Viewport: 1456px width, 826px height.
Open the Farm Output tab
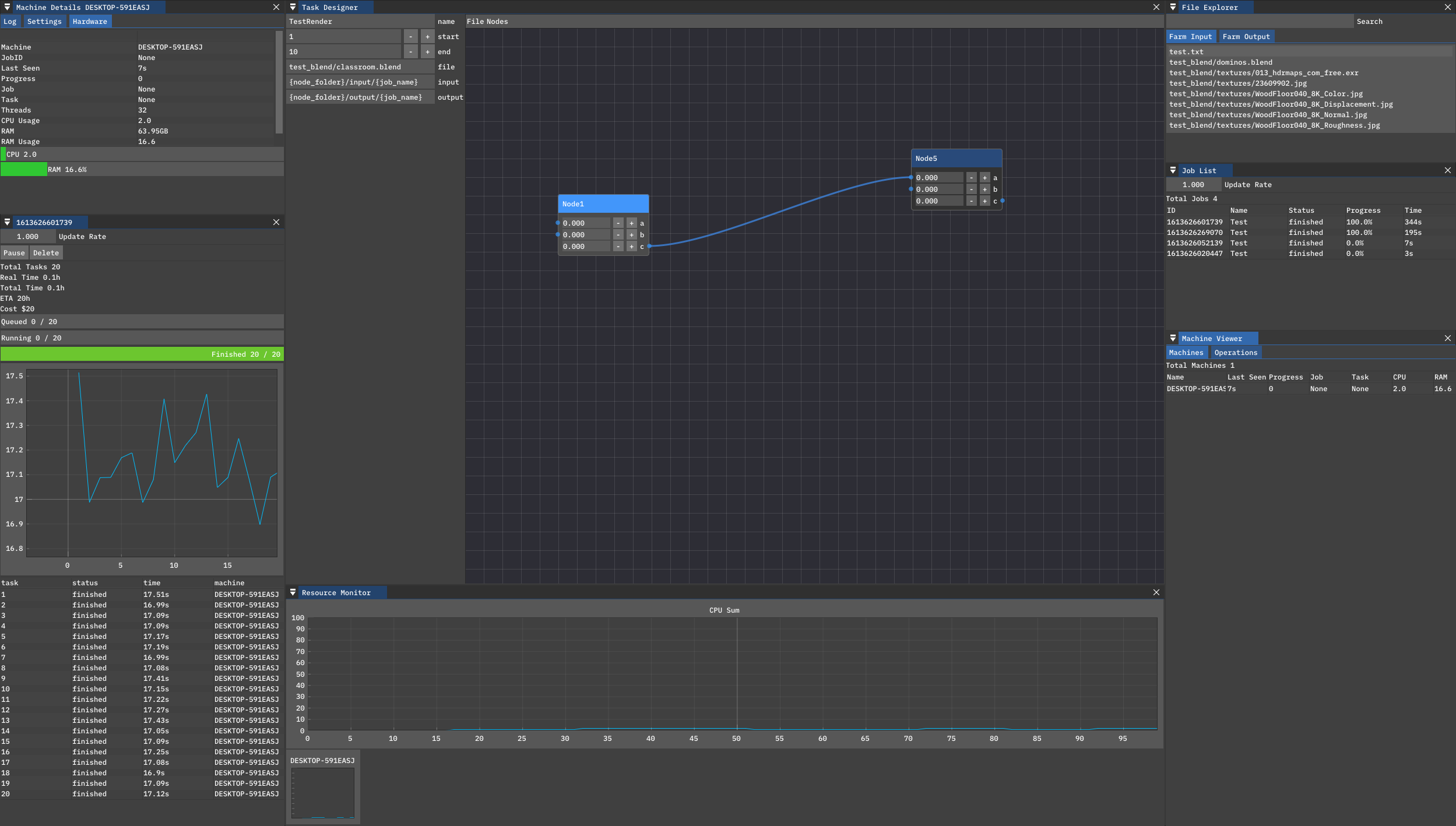click(x=1246, y=37)
